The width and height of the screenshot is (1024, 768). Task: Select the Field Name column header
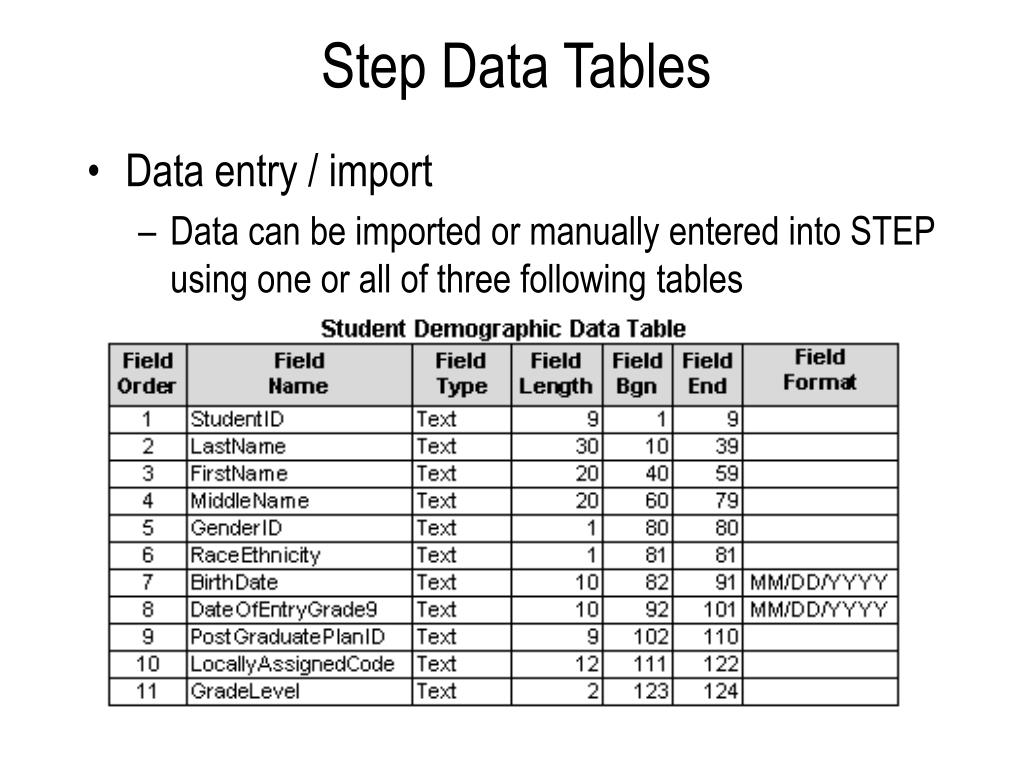click(x=299, y=374)
